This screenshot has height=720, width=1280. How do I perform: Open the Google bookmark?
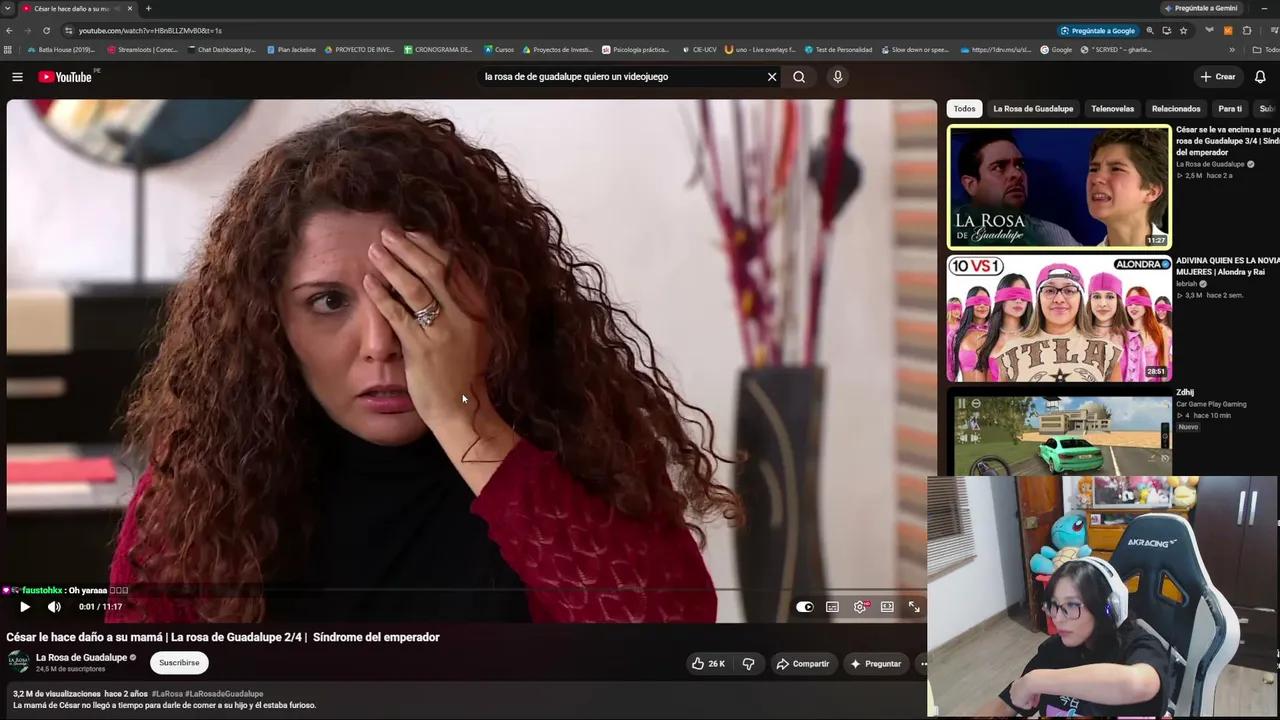(1056, 50)
